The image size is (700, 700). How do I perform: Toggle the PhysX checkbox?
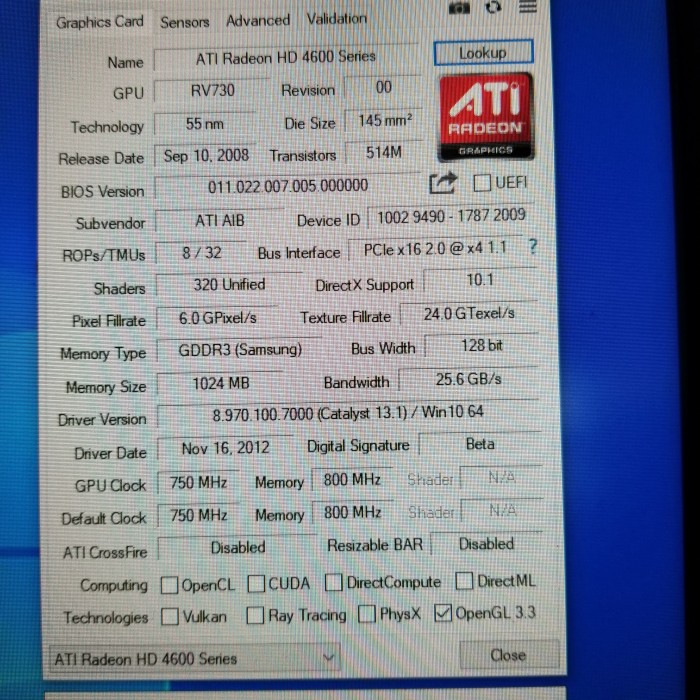coord(367,614)
